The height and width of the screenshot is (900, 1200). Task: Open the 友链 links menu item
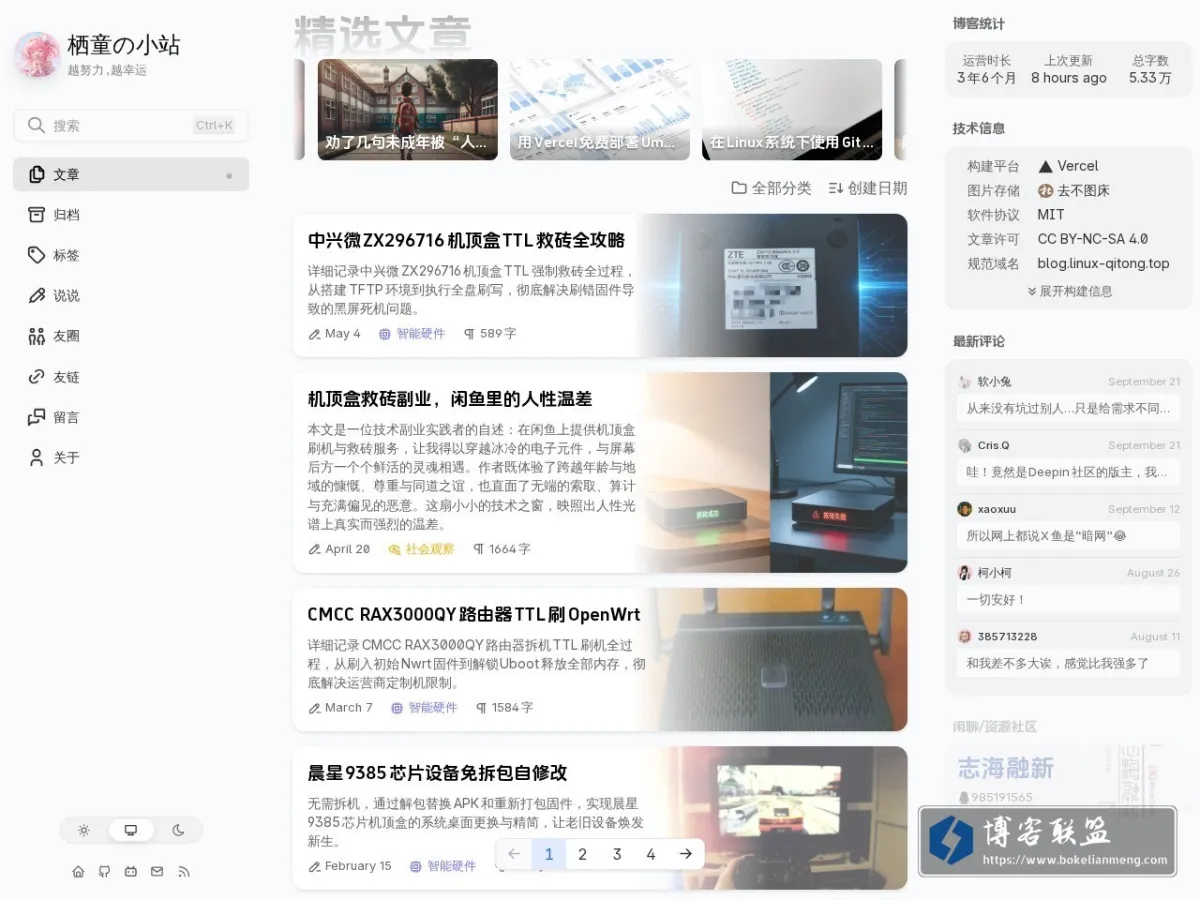131,377
